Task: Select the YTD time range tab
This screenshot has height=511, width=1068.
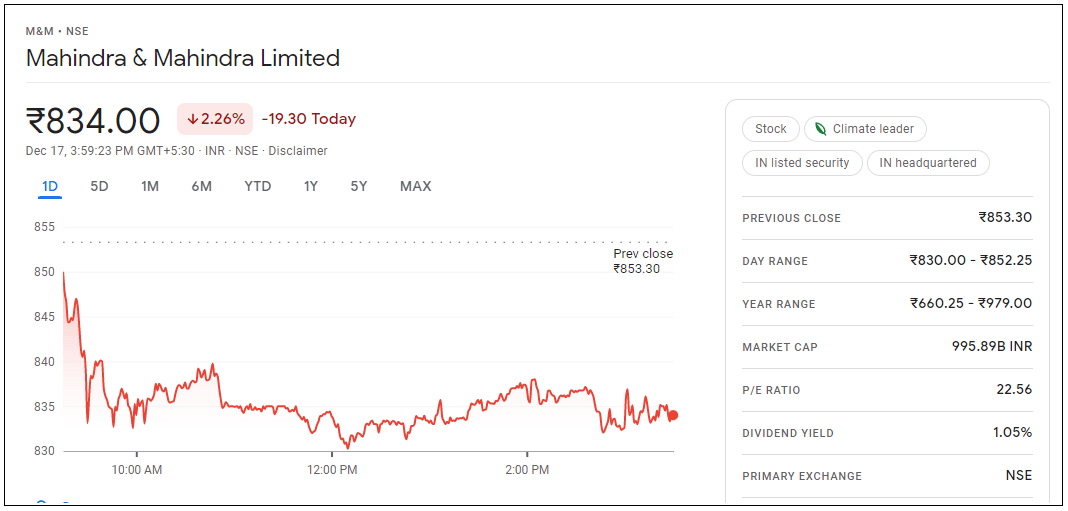Action: tap(257, 187)
